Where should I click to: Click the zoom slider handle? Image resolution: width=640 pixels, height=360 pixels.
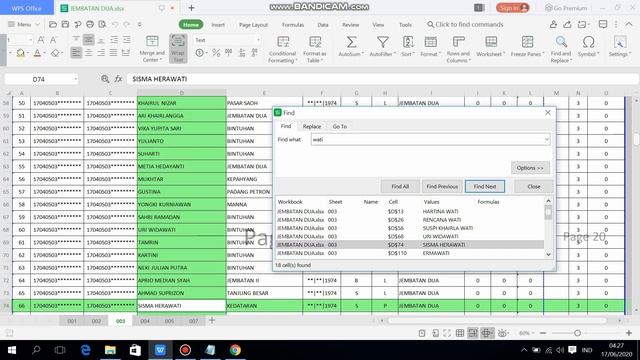pos(577,333)
